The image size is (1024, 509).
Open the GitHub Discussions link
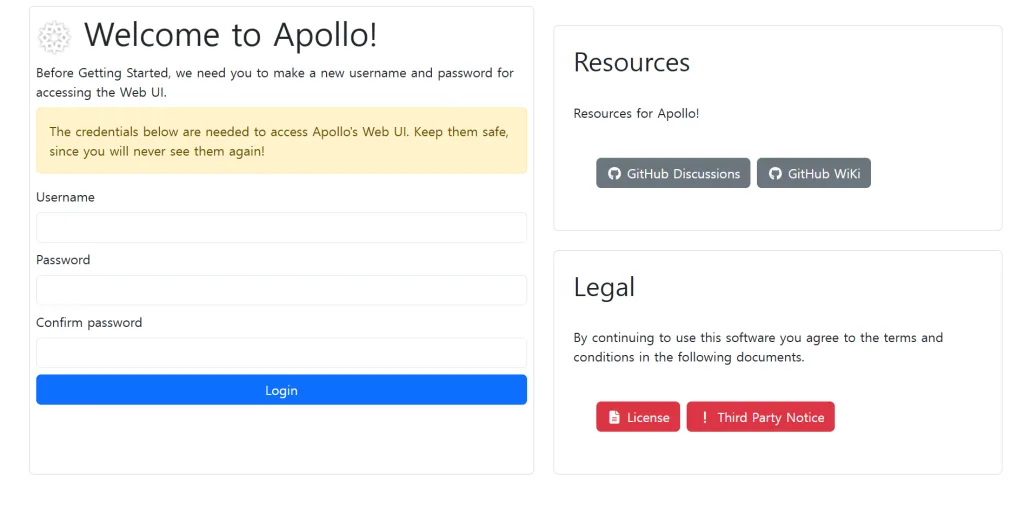(673, 174)
